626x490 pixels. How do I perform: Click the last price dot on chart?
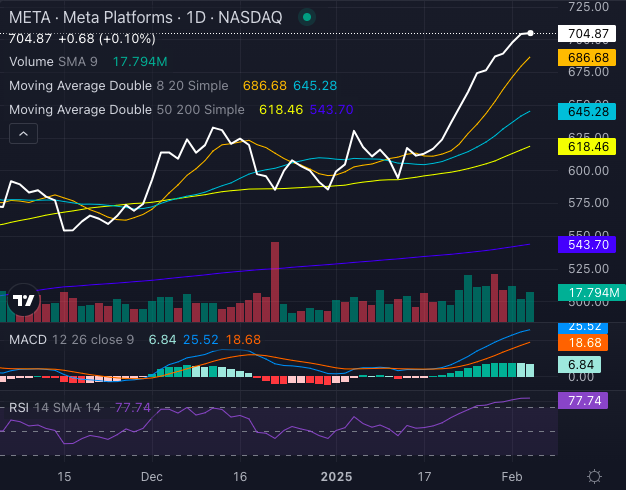[x=530, y=33]
